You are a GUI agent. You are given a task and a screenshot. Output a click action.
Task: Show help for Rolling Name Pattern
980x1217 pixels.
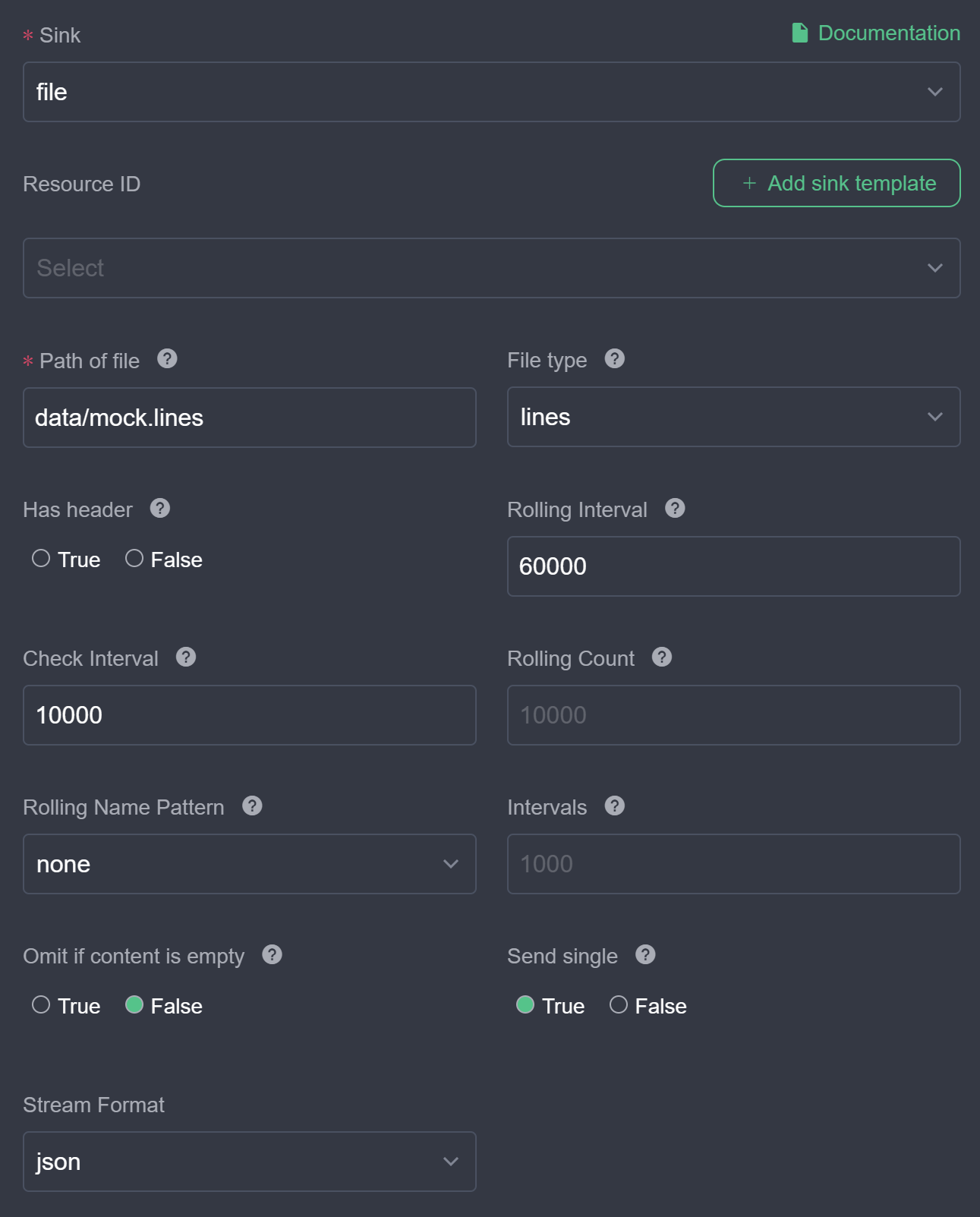252,806
